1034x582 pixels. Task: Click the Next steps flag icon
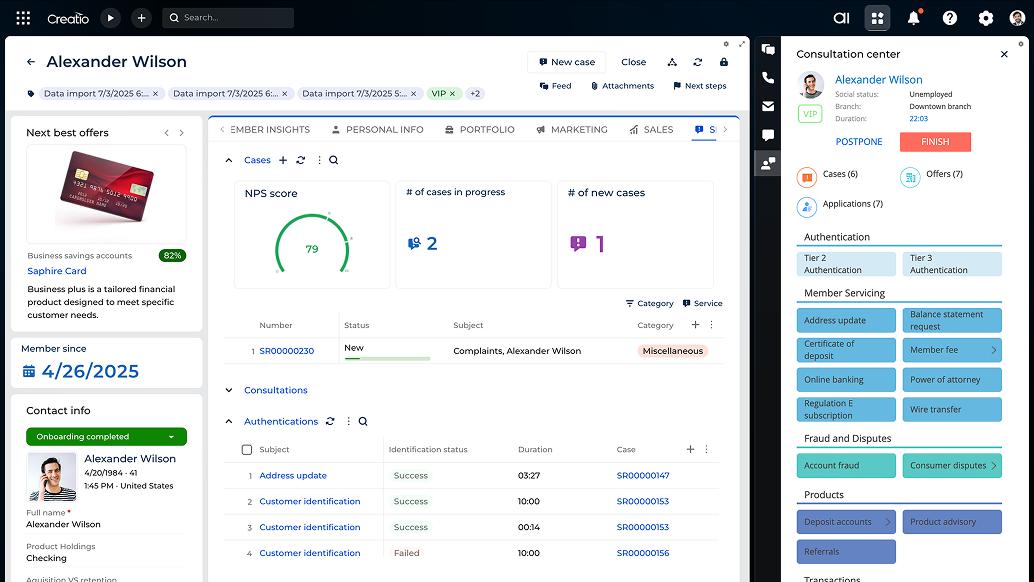click(x=676, y=85)
